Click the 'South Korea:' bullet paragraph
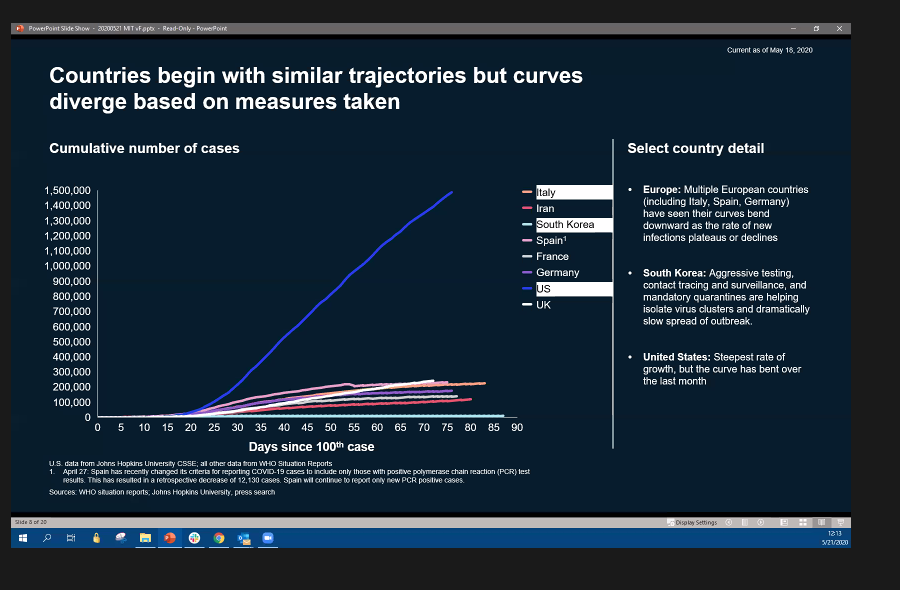Viewport: 900px width, 590px height. pyautogui.click(x=726, y=297)
